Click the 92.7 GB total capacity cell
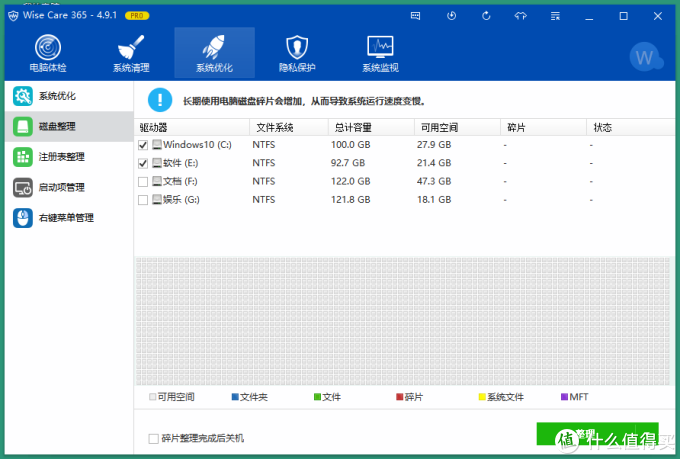Viewport: 680px width, 459px height. [348, 163]
